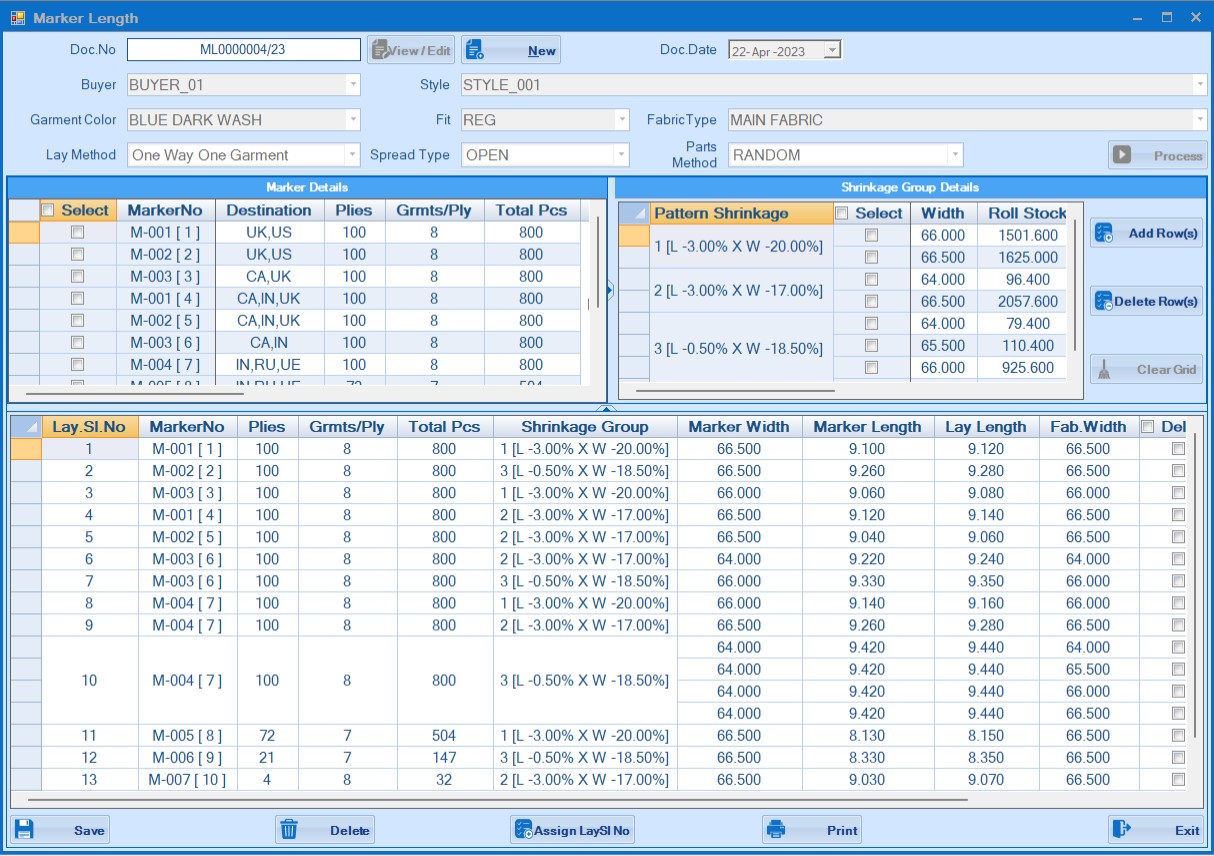Click the Total Pcs value 504 in lay grid
This screenshot has height=856, width=1214.
444,735
